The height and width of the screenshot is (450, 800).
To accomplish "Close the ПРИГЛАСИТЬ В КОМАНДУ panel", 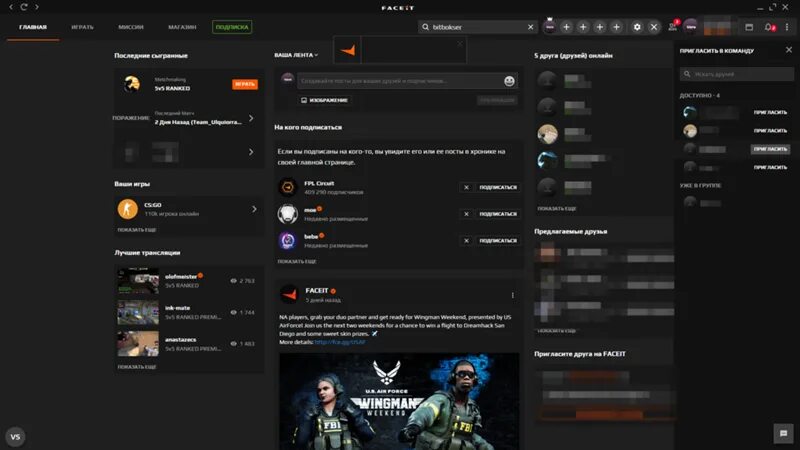I will tap(789, 50).
